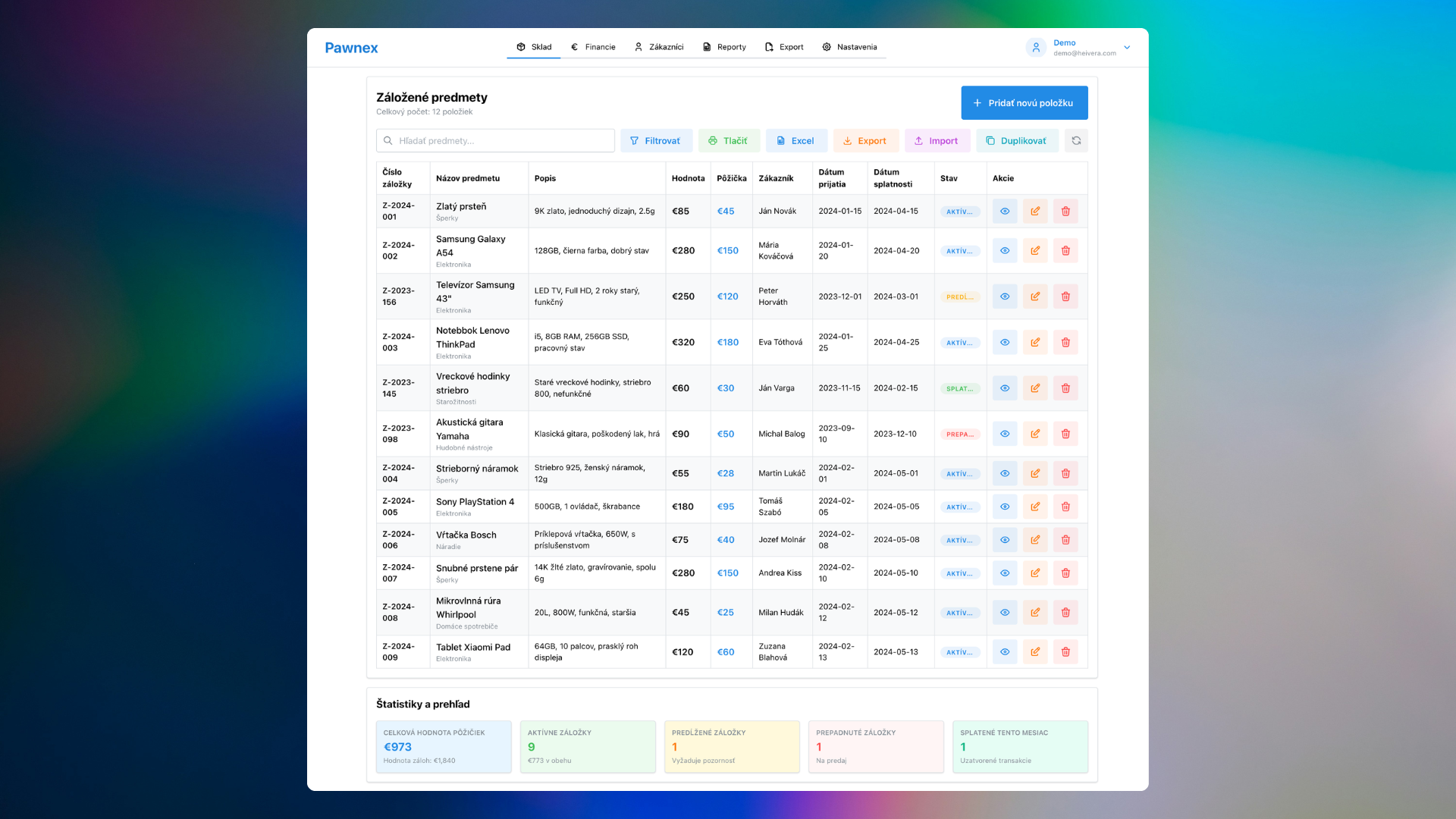
Task: Click eye icon for Notebbok Lenovo ThinkPad
Action: click(x=1004, y=343)
